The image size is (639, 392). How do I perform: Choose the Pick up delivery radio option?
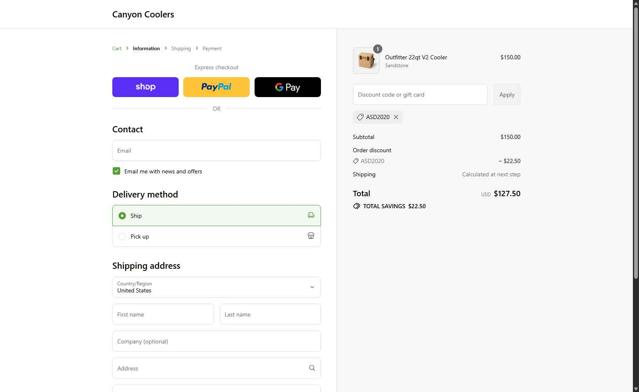pyautogui.click(x=122, y=236)
